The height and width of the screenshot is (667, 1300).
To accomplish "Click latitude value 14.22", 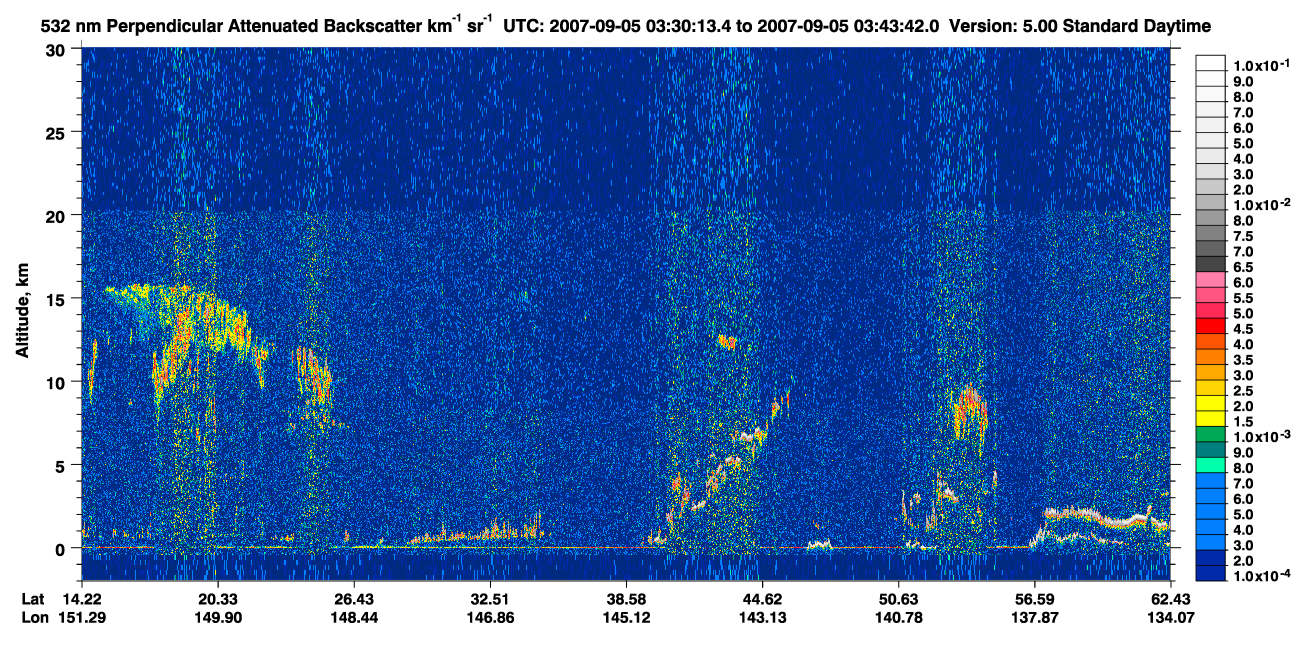I will click(x=81, y=598).
